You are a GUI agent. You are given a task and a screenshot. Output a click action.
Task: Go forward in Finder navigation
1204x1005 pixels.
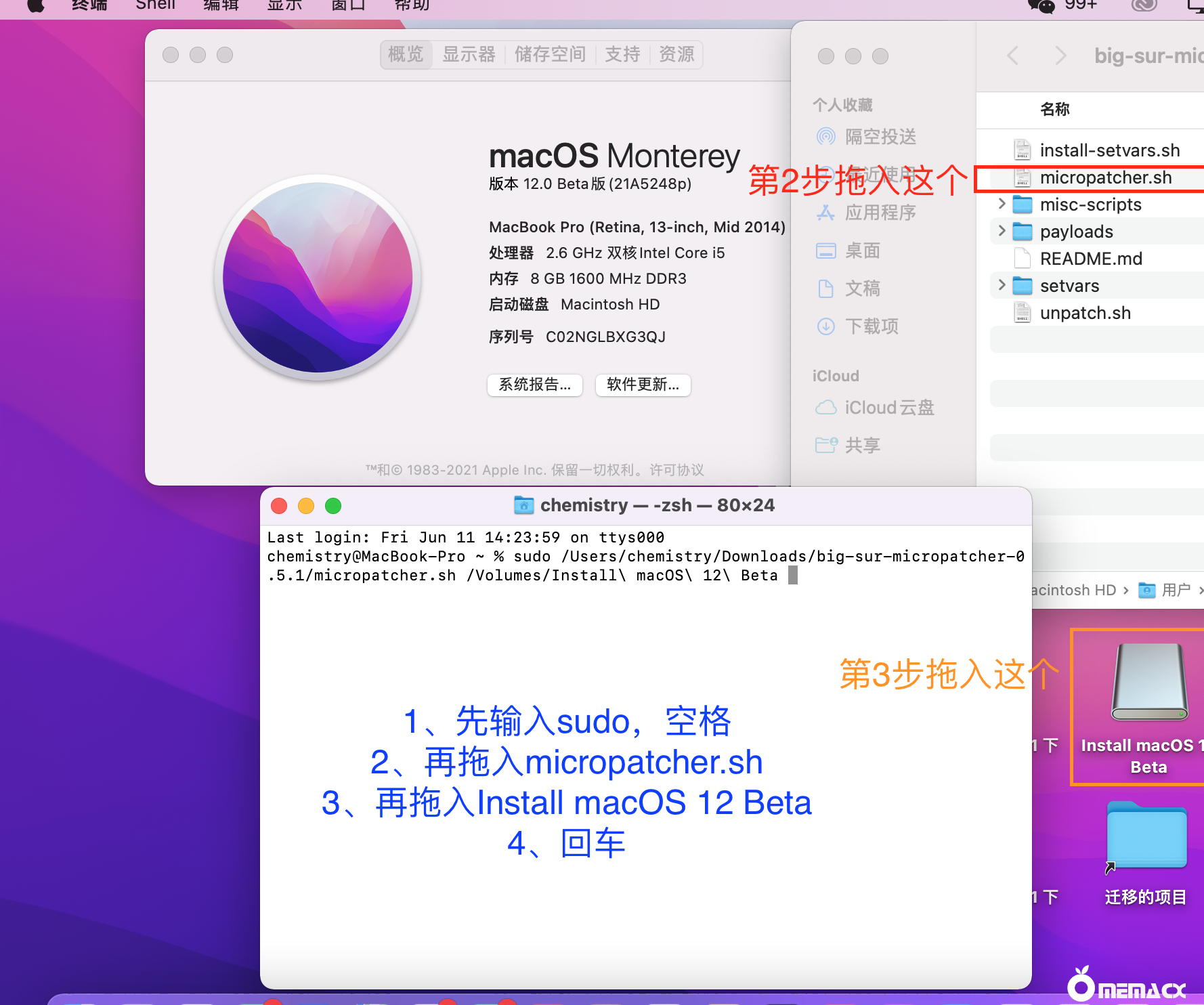pyautogui.click(x=1060, y=56)
